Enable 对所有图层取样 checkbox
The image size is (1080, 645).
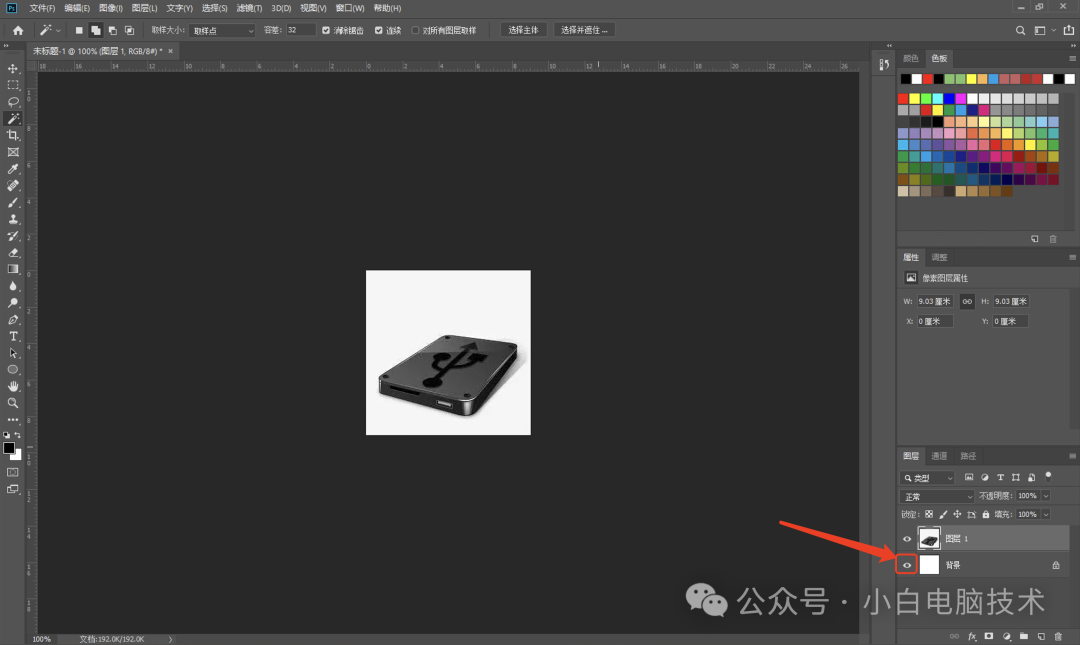point(415,30)
